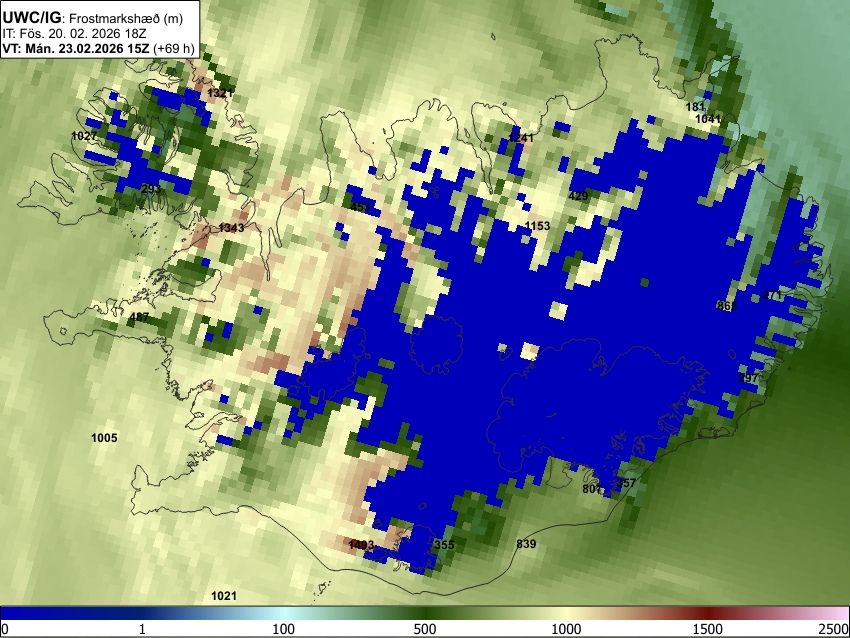Select the 429 map label
850x638 pixels.
point(578,196)
